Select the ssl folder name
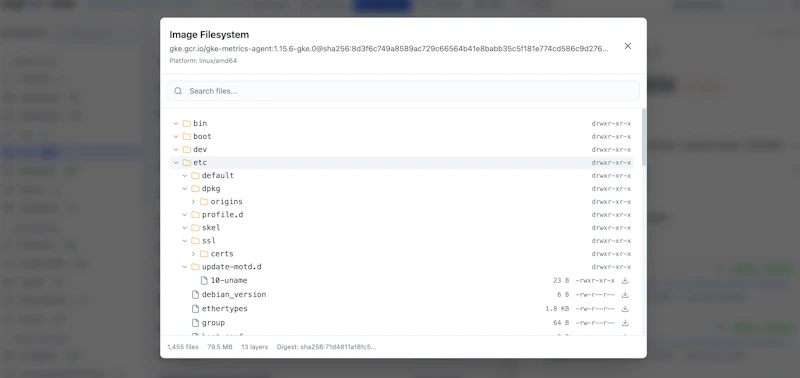 click(209, 241)
